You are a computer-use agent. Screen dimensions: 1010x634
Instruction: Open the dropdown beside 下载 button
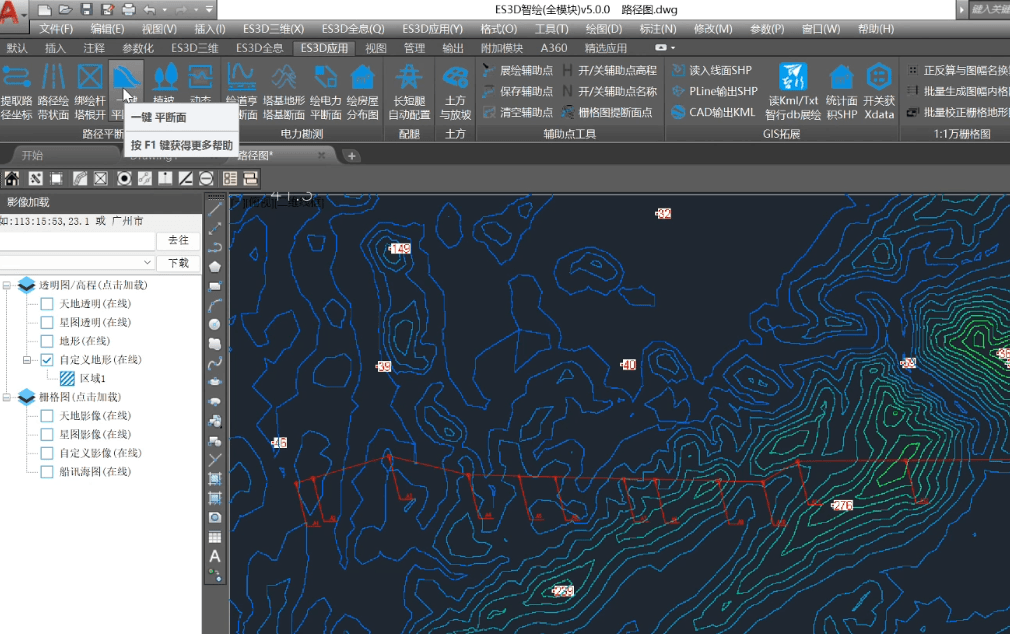tap(148, 263)
